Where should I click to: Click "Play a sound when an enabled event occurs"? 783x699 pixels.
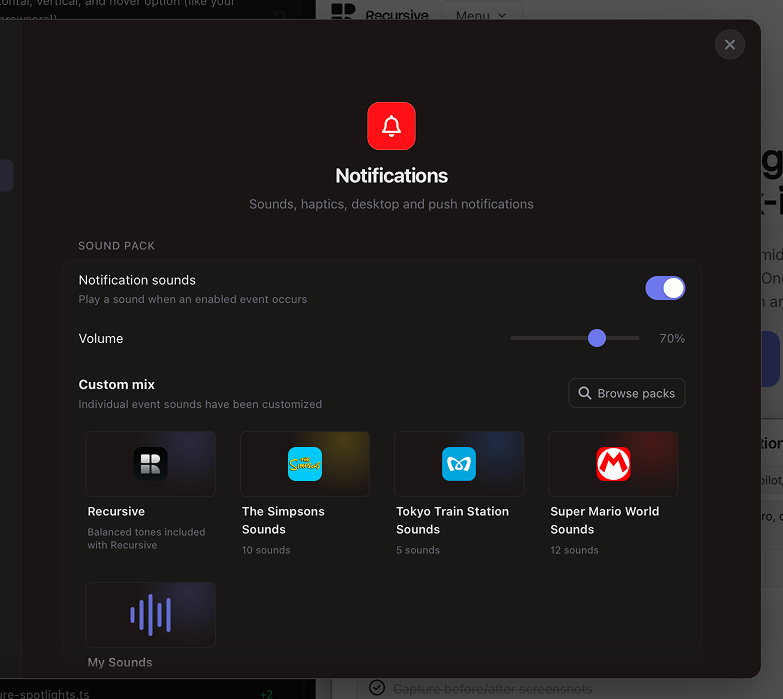pos(192,299)
